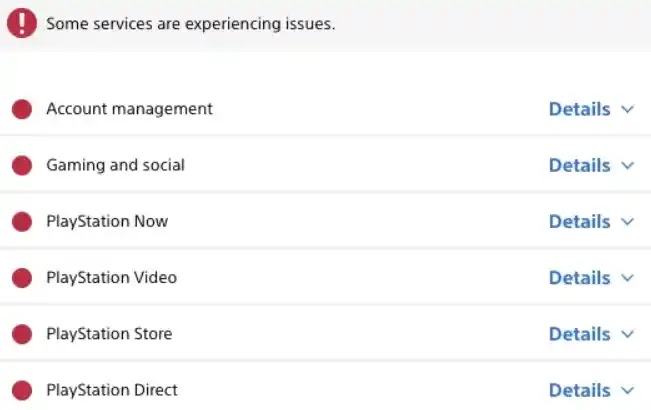
Task: Expand the Gaming and social chevron
Action: (628, 165)
